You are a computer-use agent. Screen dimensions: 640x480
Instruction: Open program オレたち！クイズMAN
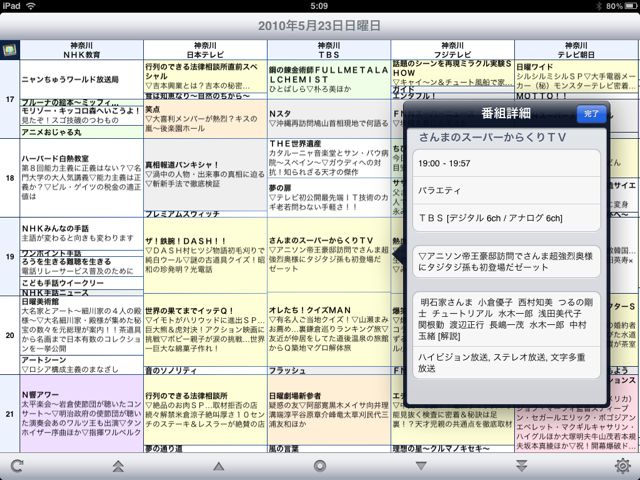pos(329,330)
